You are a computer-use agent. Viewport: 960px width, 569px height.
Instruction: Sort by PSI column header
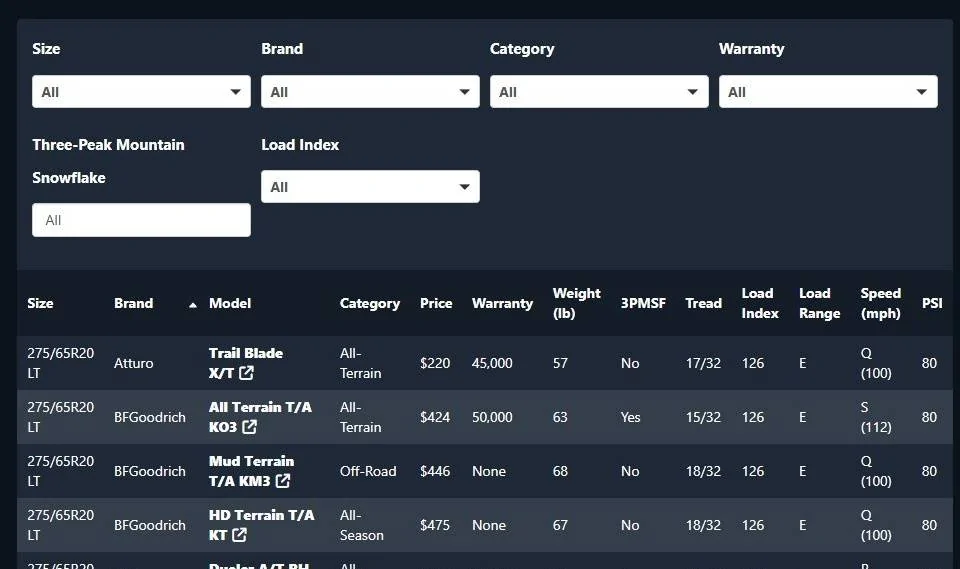pyautogui.click(x=932, y=303)
